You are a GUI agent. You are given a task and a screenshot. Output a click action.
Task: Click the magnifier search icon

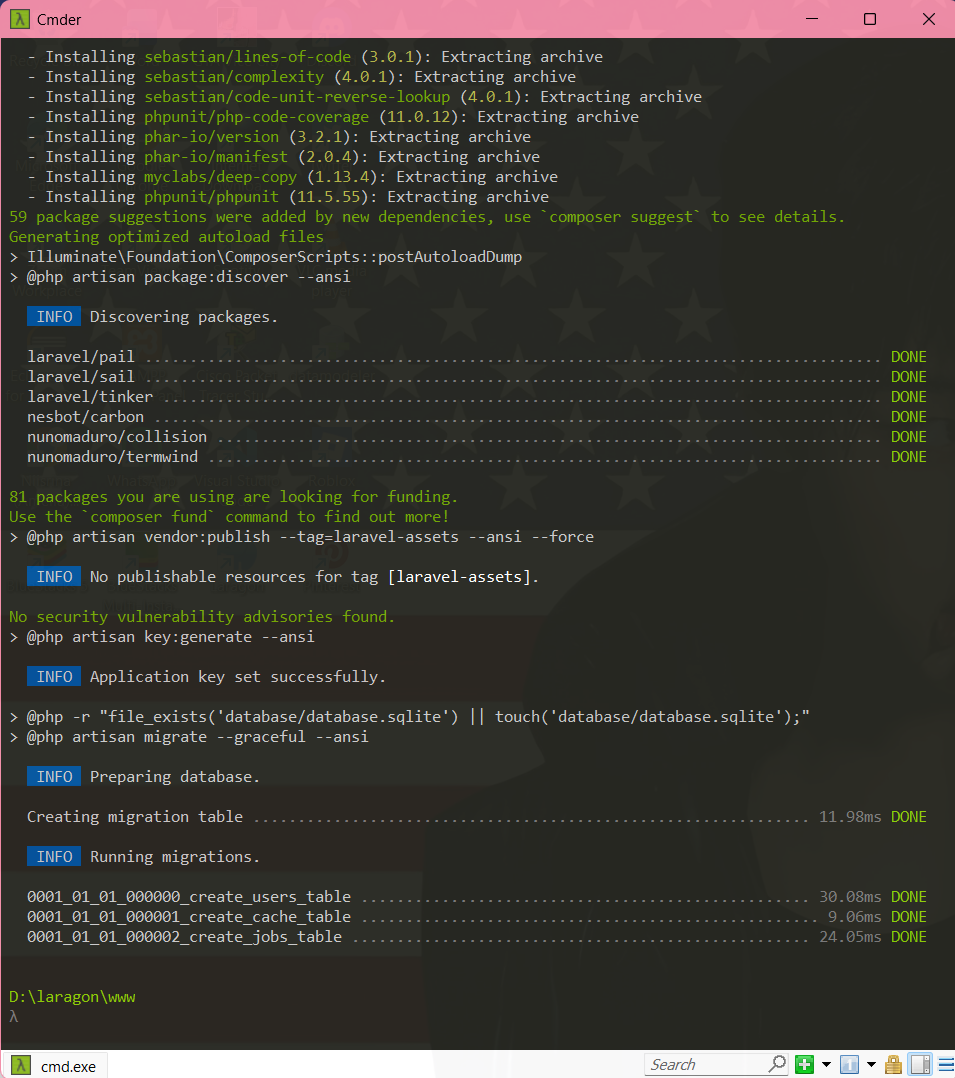(x=777, y=1065)
